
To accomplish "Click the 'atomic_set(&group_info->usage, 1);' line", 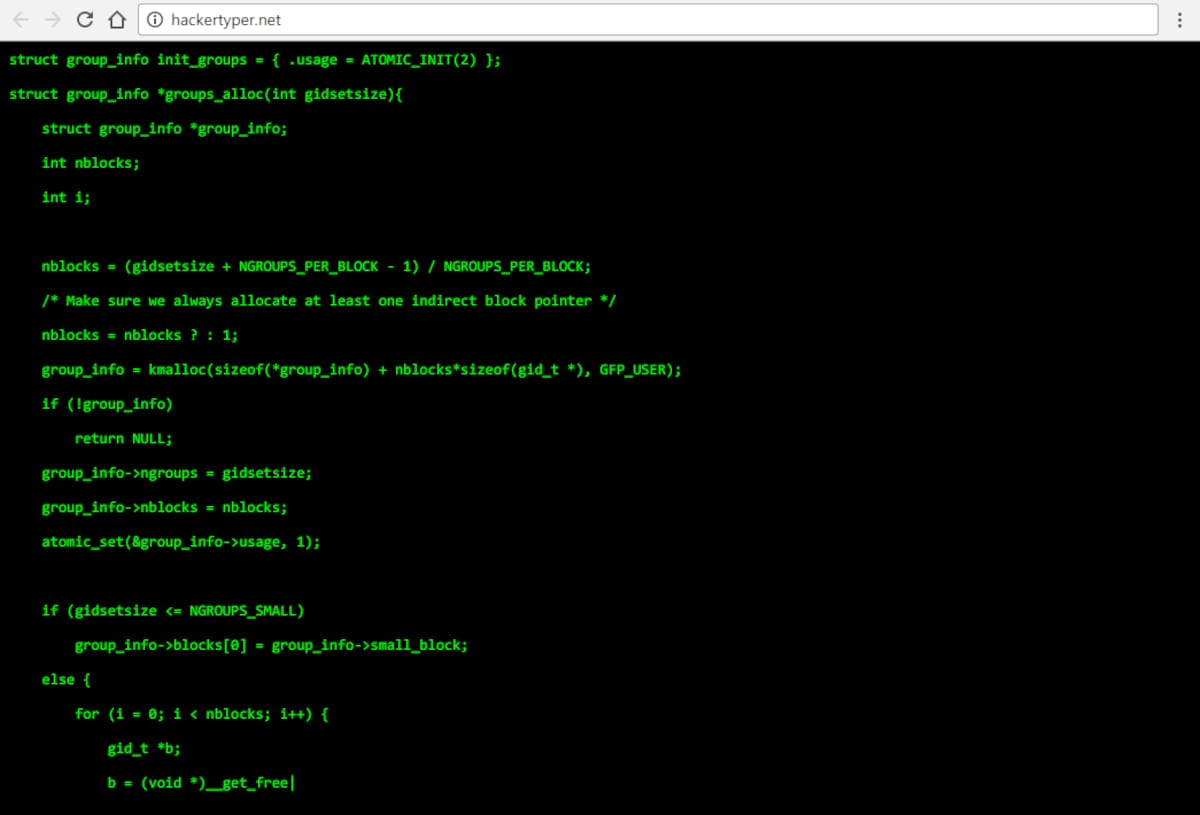I will tap(181, 542).
